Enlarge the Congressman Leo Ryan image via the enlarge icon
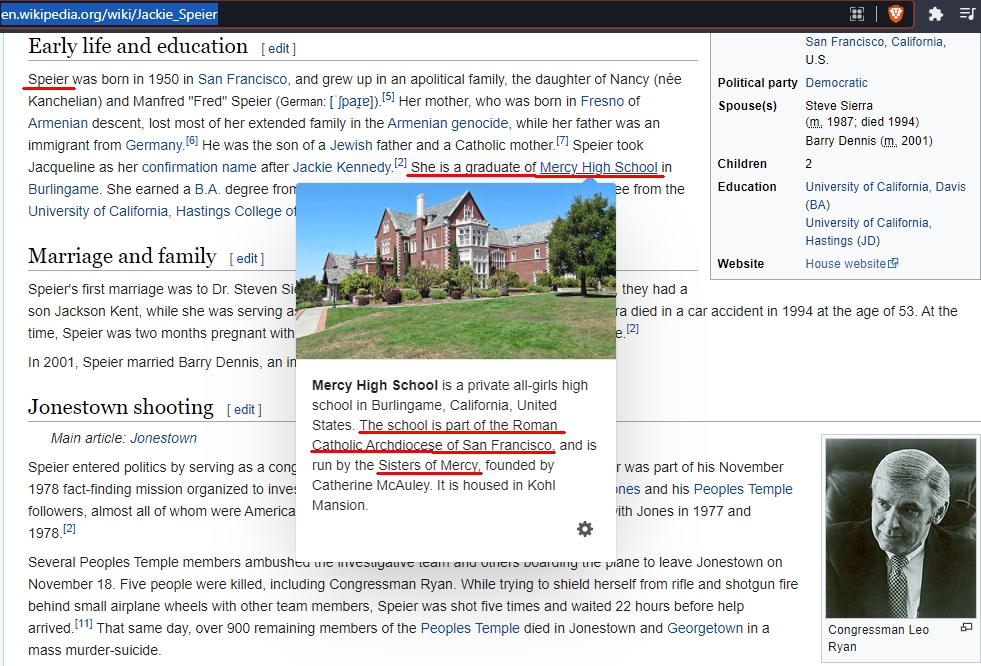Screen dimensions: 981x666 pyautogui.click(x=967, y=627)
